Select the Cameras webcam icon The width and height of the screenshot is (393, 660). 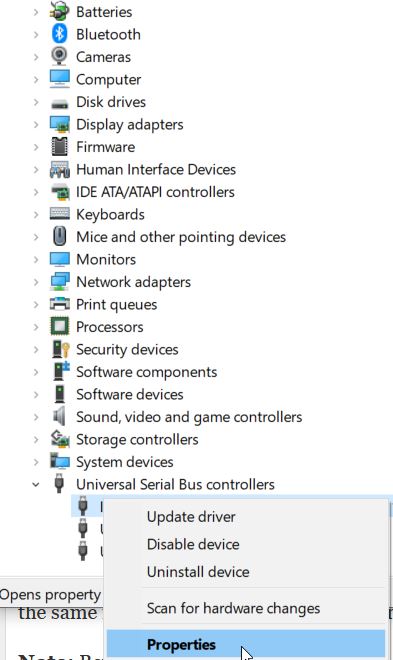point(59,56)
